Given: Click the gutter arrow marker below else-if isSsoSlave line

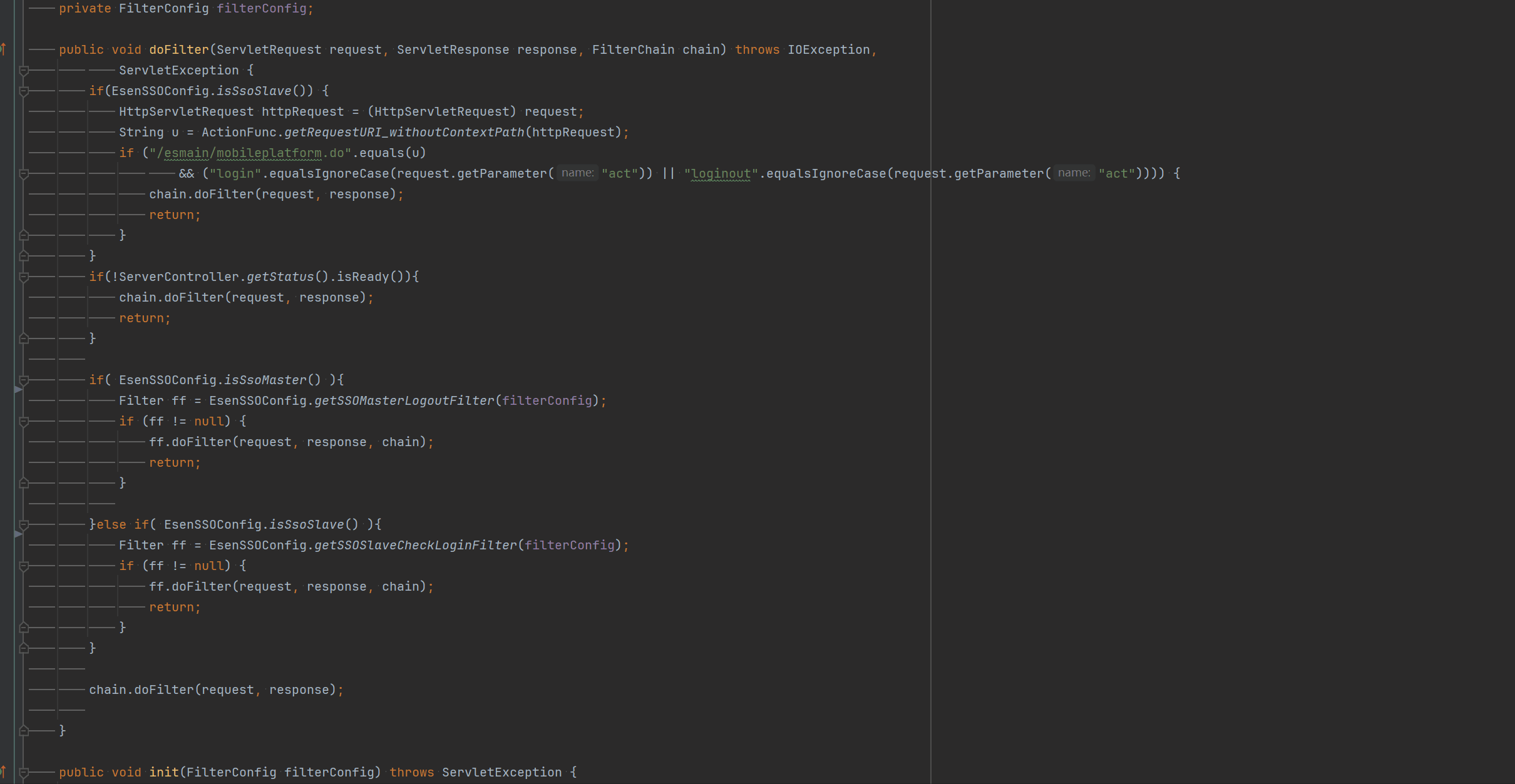Looking at the screenshot, I should (19, 534).
